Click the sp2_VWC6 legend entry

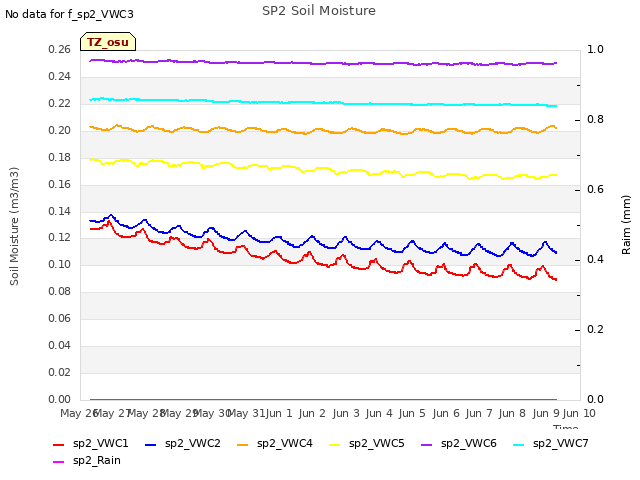[459, 443]
